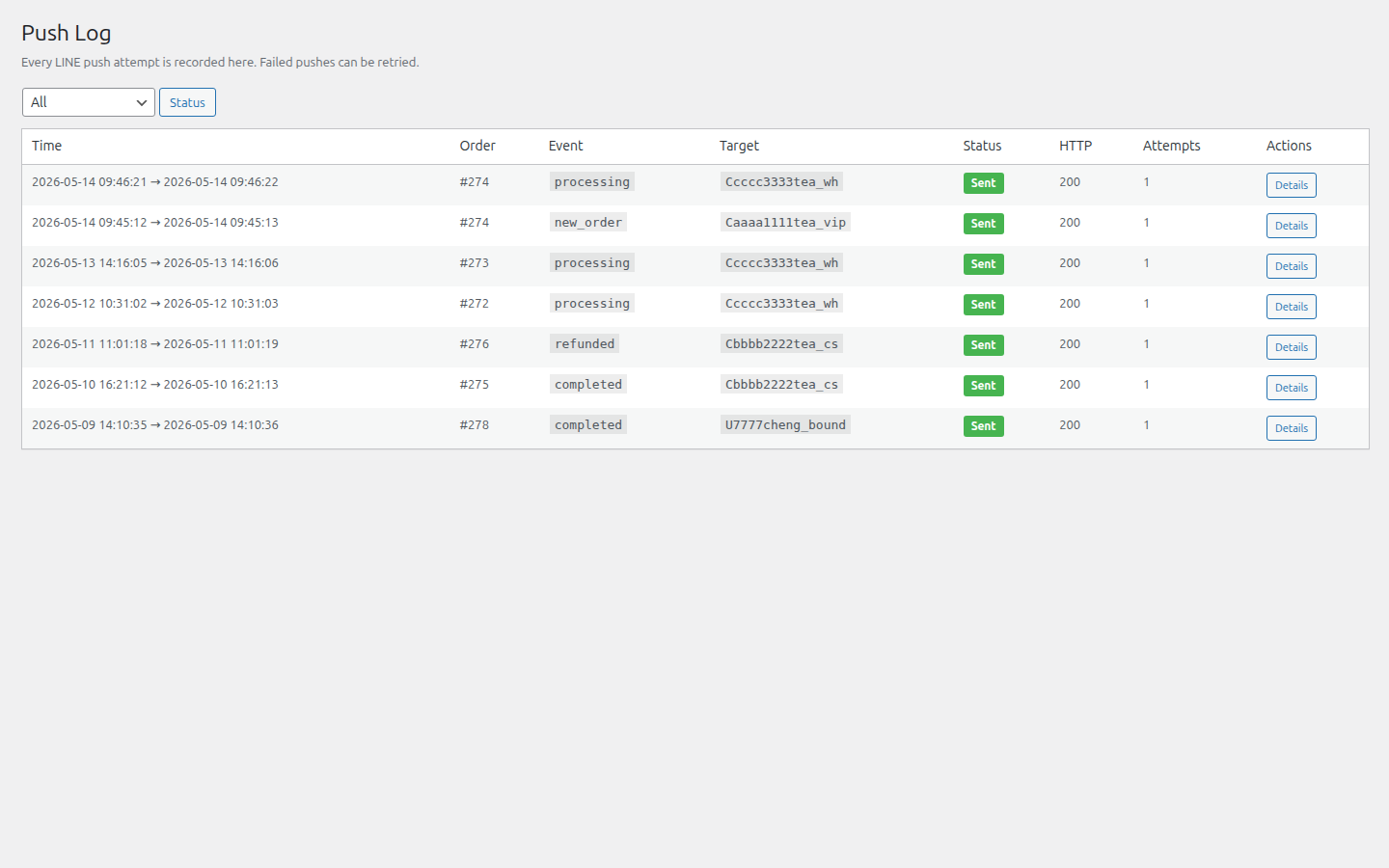Viewport: 1389px width, 868px height.
Task: Click target Caaaa1111tea_vip
Action: (x=785, y=222)
